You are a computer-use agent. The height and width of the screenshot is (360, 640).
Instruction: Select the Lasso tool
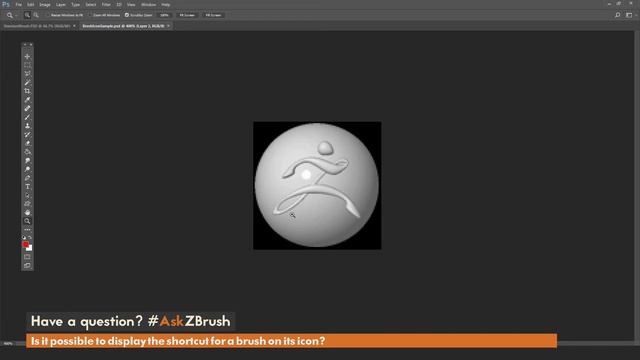tap(27, 73)
